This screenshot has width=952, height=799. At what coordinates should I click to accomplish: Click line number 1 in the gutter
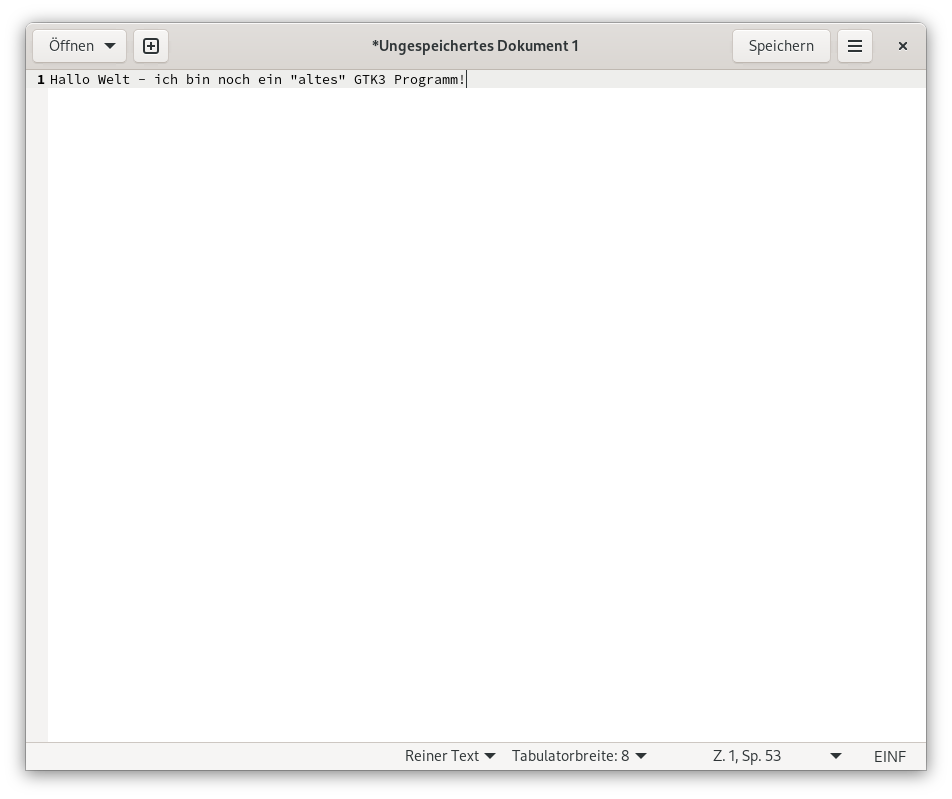click(41, 80)
